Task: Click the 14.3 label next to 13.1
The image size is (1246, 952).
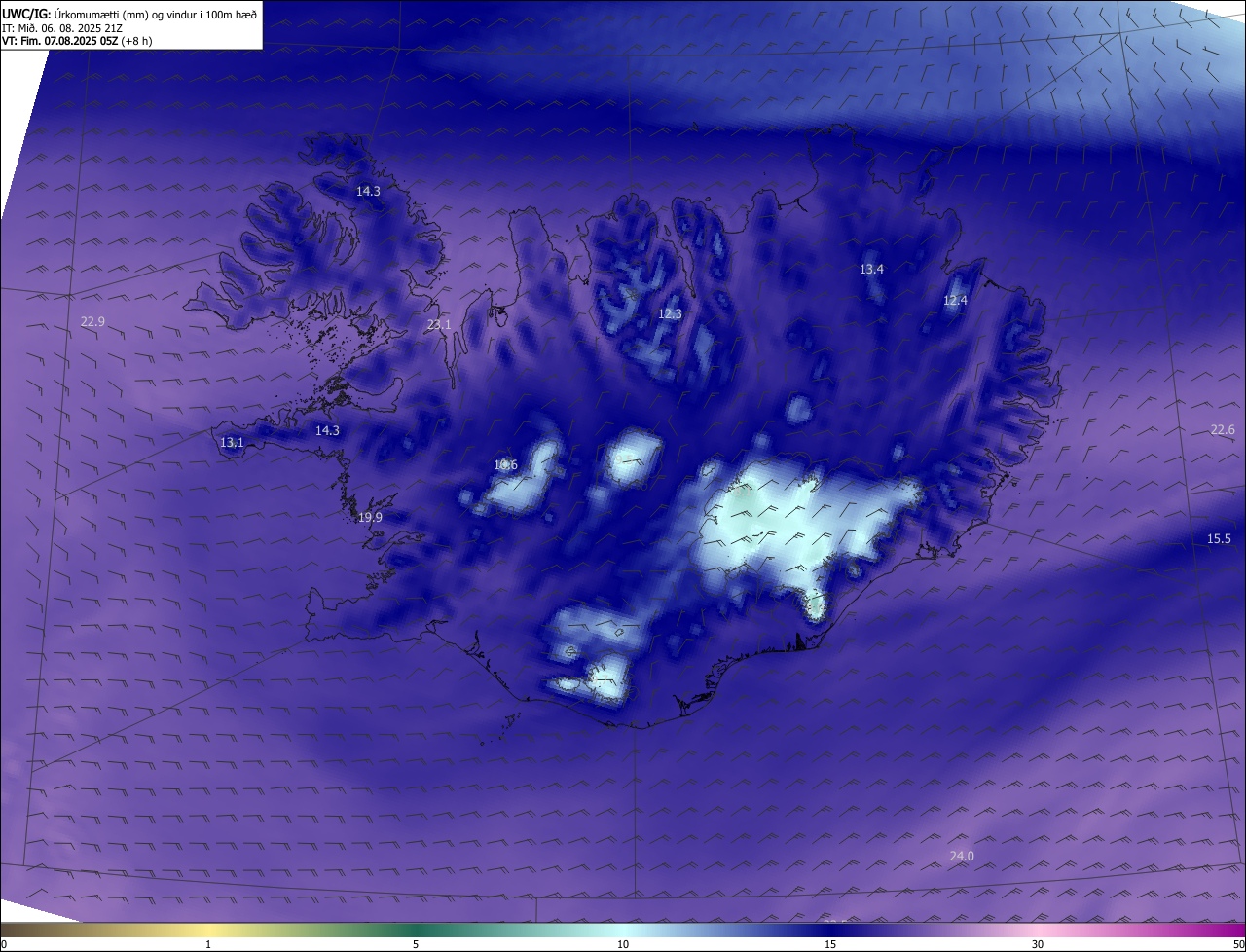Action: [327, 430]
